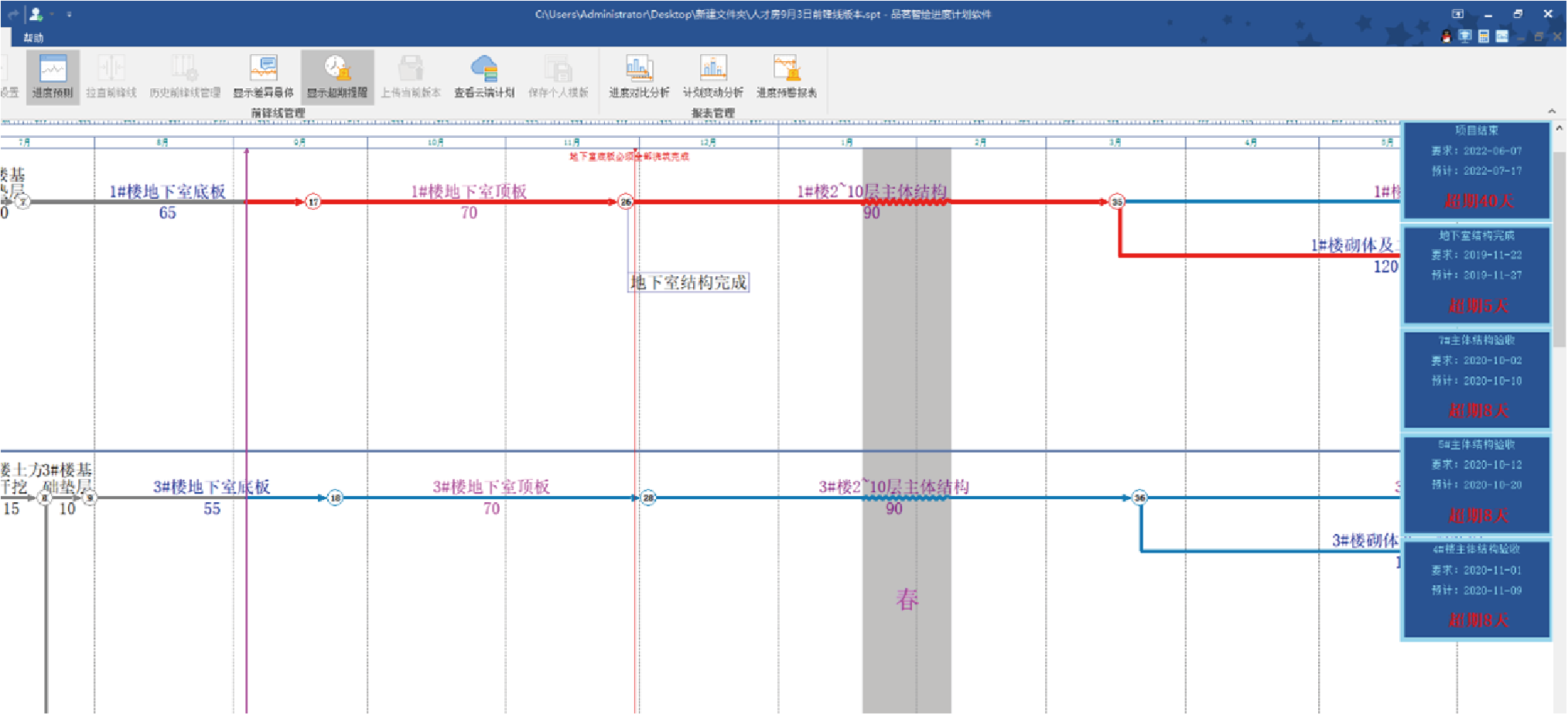Toggle the 进度预测 progress forecast button

(x=53, y=77)
